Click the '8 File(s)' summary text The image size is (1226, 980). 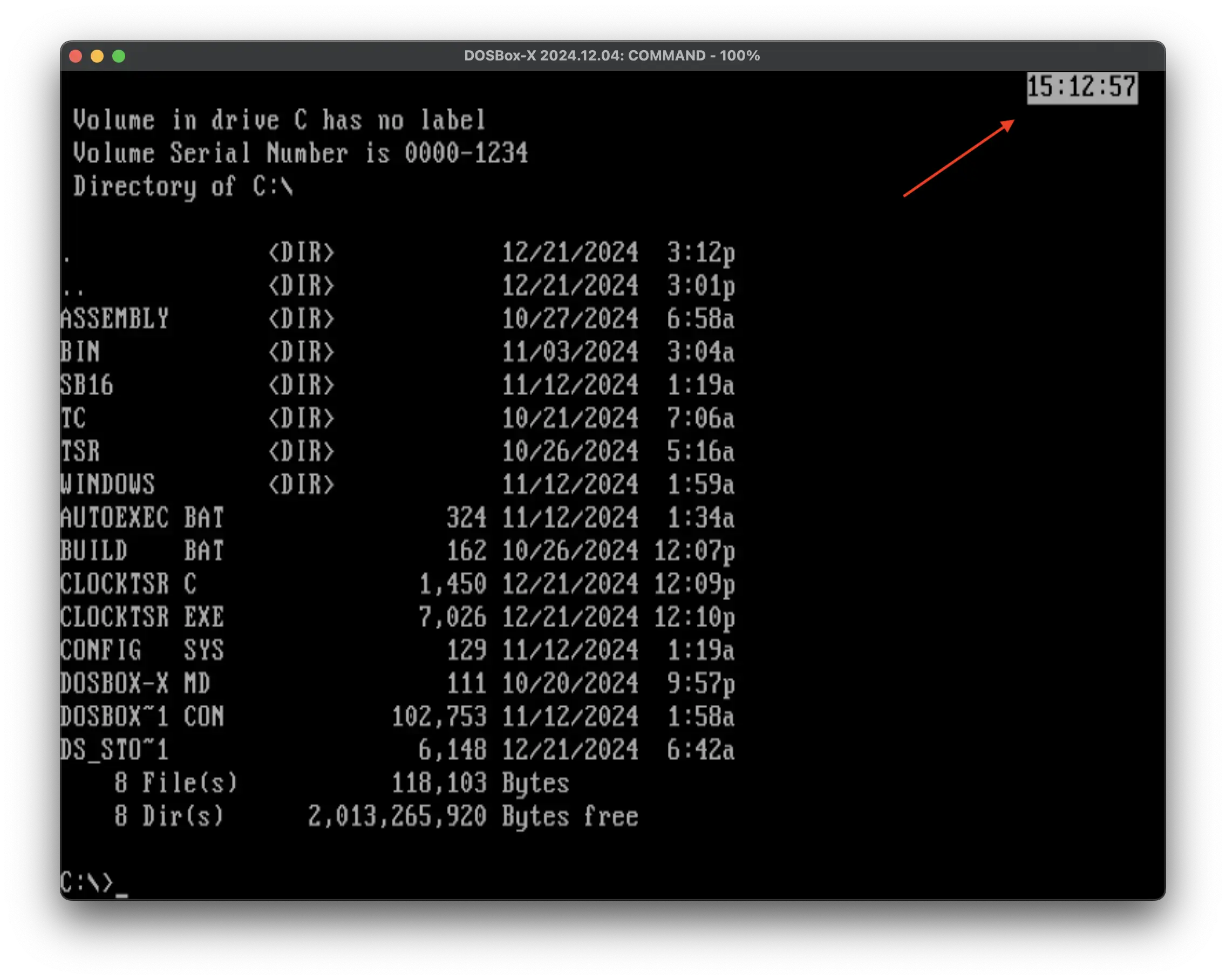[x=176, y=782]
